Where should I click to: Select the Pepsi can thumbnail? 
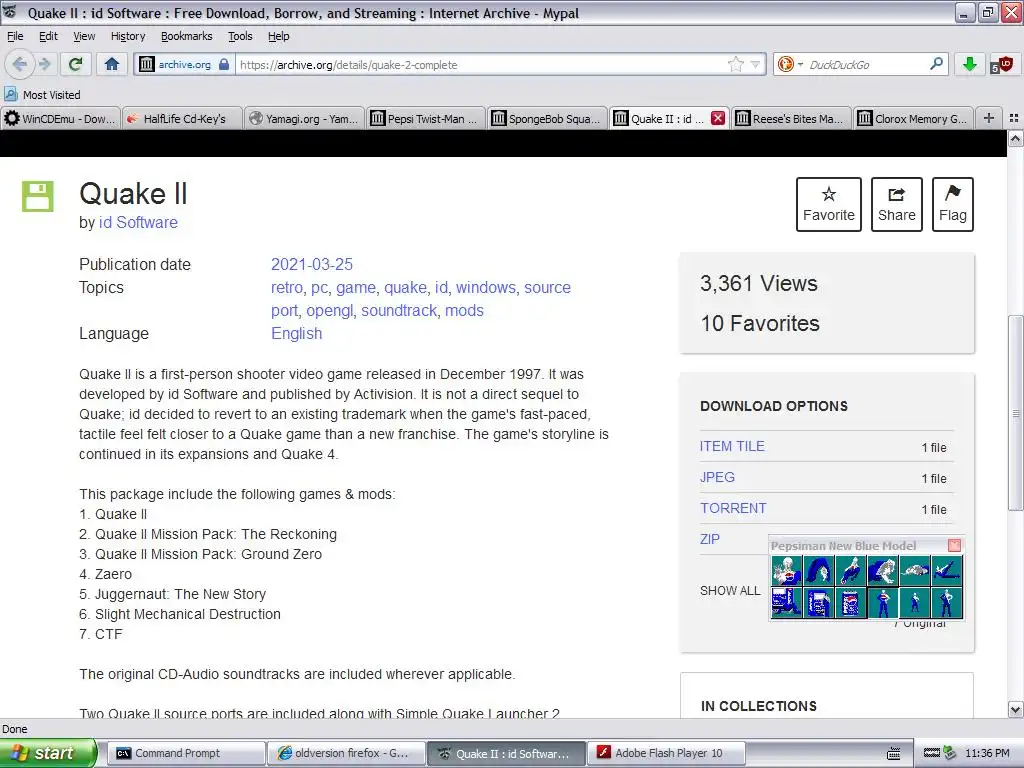850,602
